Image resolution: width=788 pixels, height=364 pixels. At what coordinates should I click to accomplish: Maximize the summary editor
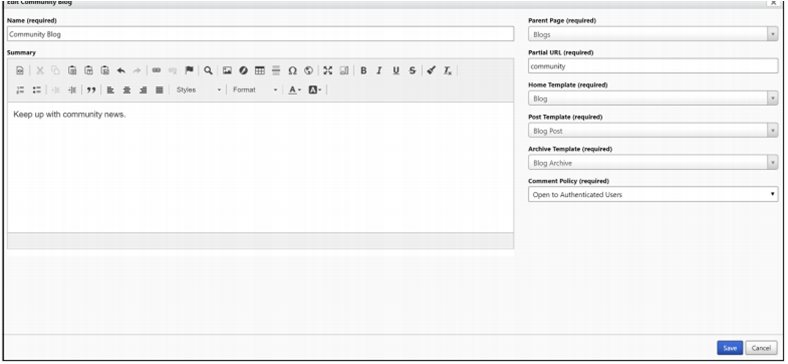click(328, 71)
